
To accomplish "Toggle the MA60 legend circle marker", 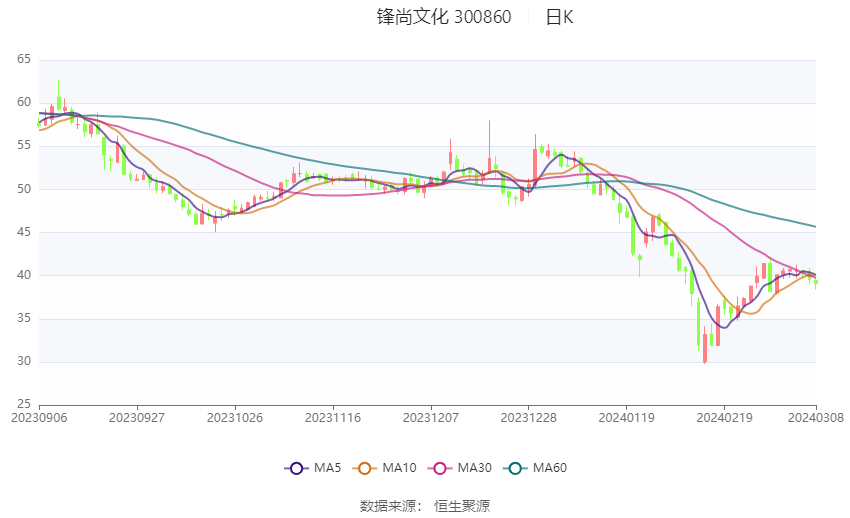I will click(515, 468).
